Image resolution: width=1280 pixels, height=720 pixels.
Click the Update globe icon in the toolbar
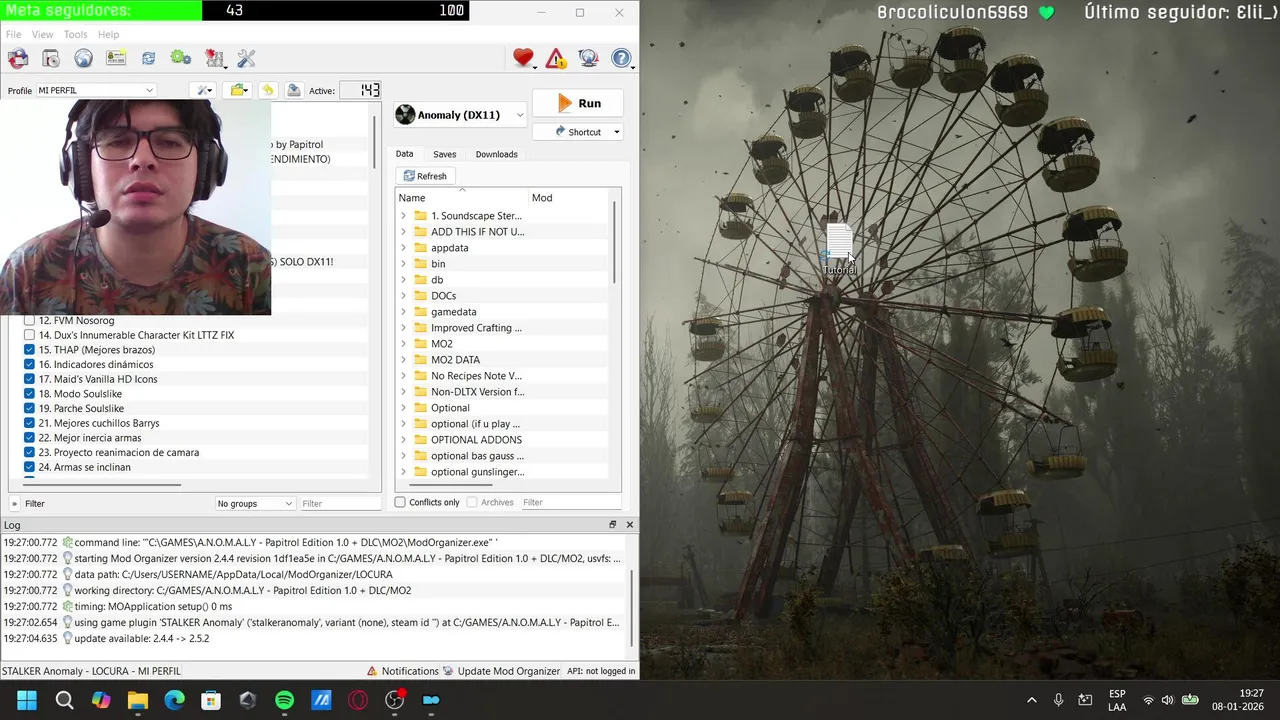point(588,59)
